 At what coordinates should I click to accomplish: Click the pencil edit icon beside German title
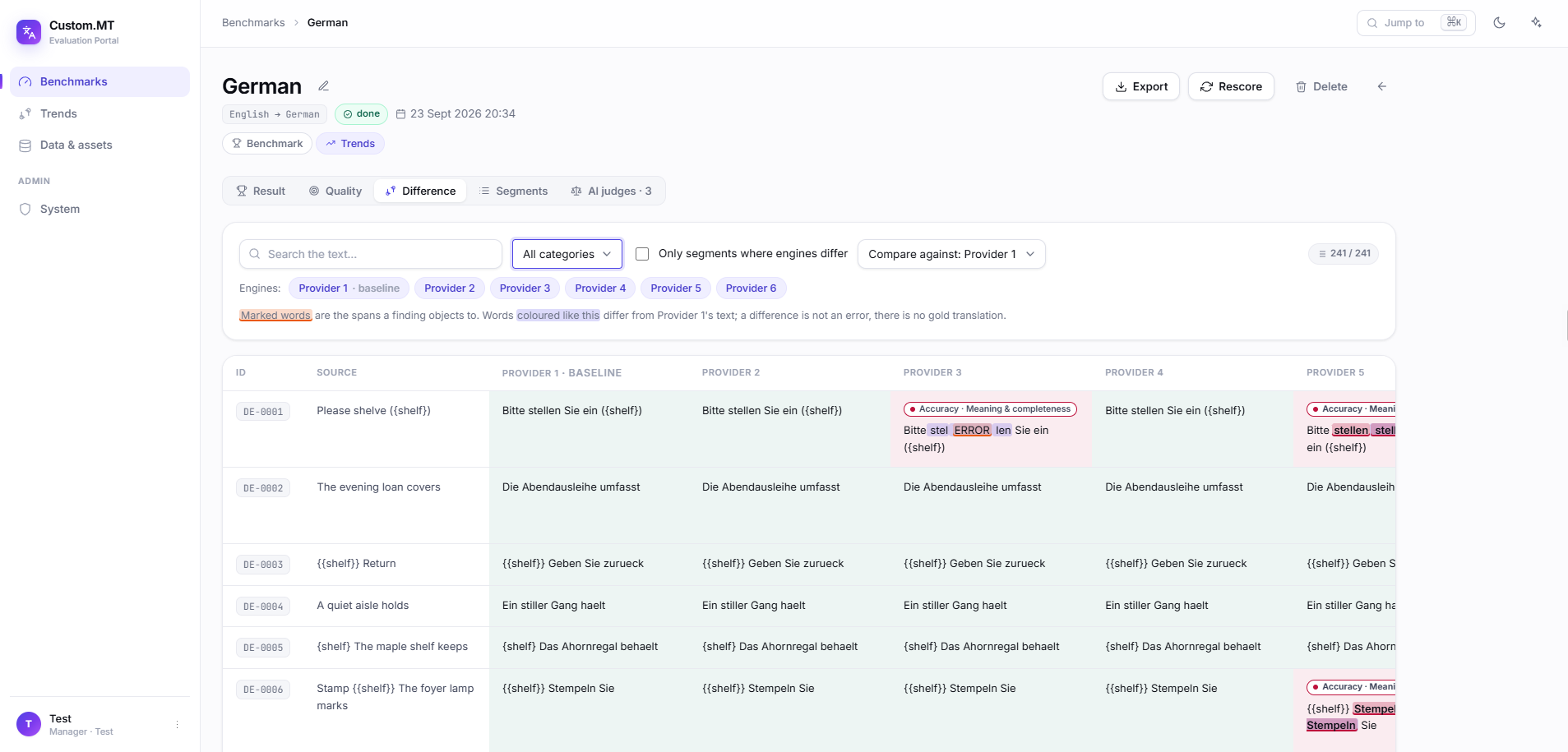[324, 85]
